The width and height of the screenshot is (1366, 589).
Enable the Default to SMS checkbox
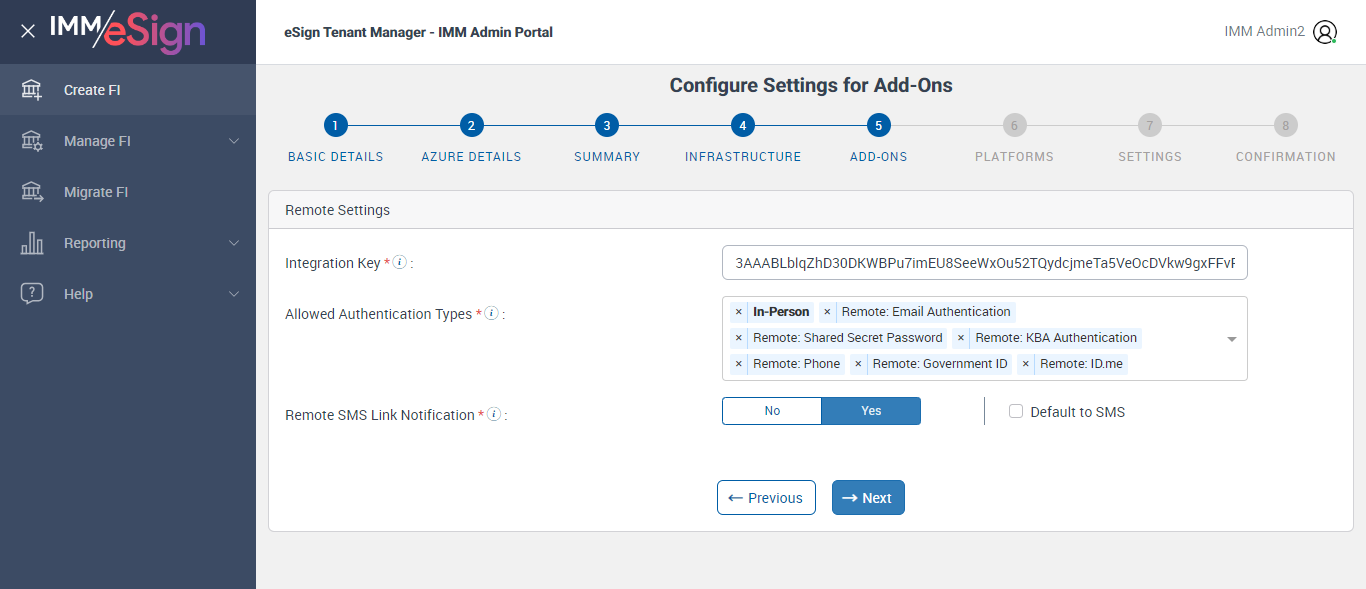[x=1016, y=411]
